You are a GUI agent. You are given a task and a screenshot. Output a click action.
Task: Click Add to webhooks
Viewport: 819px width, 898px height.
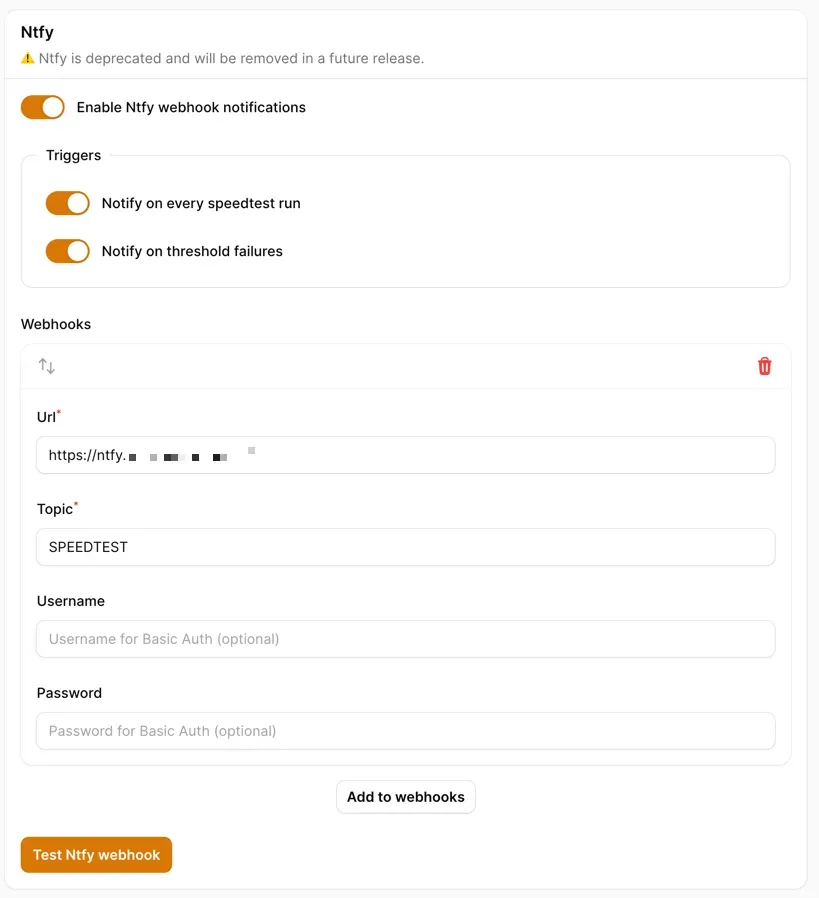pyautogui.click(x=405, y=797)
